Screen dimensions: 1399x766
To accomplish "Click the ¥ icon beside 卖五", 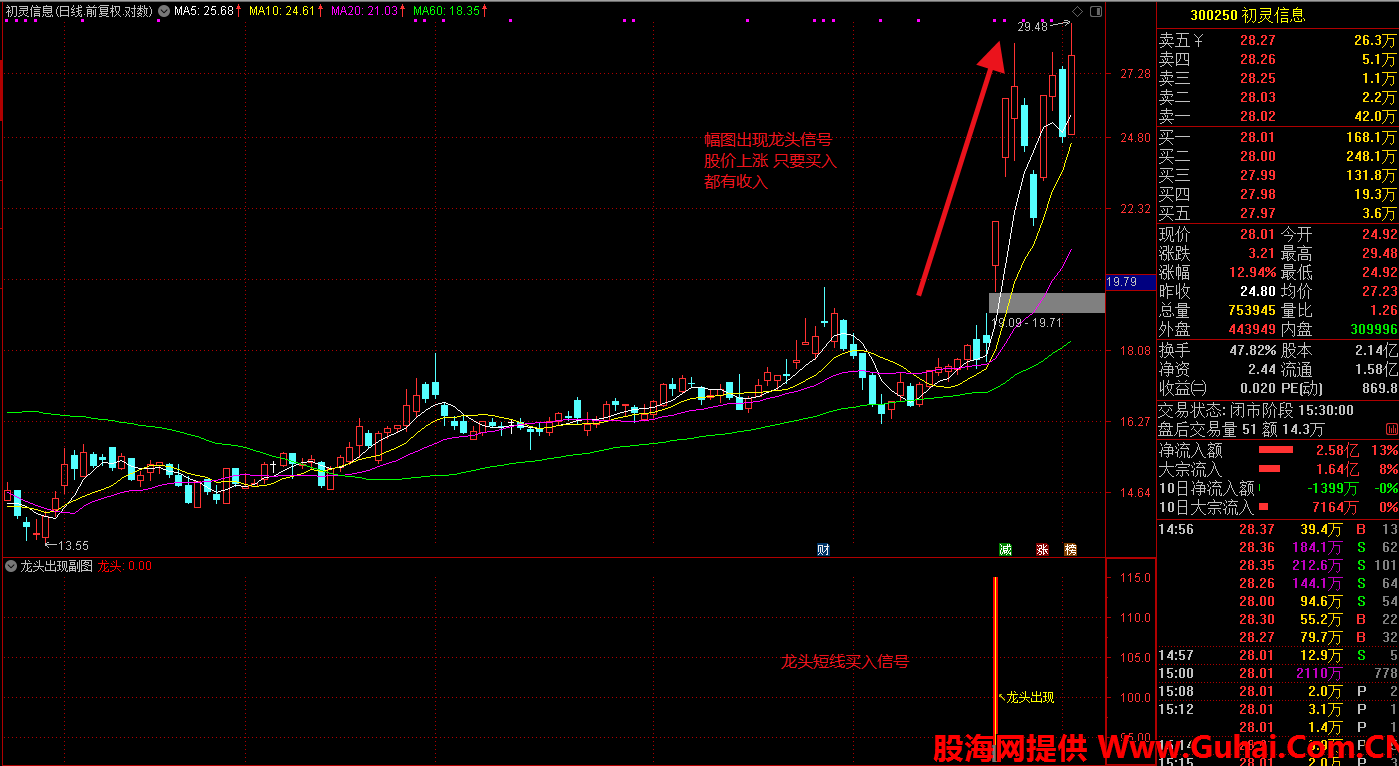I will [1199, 41].
